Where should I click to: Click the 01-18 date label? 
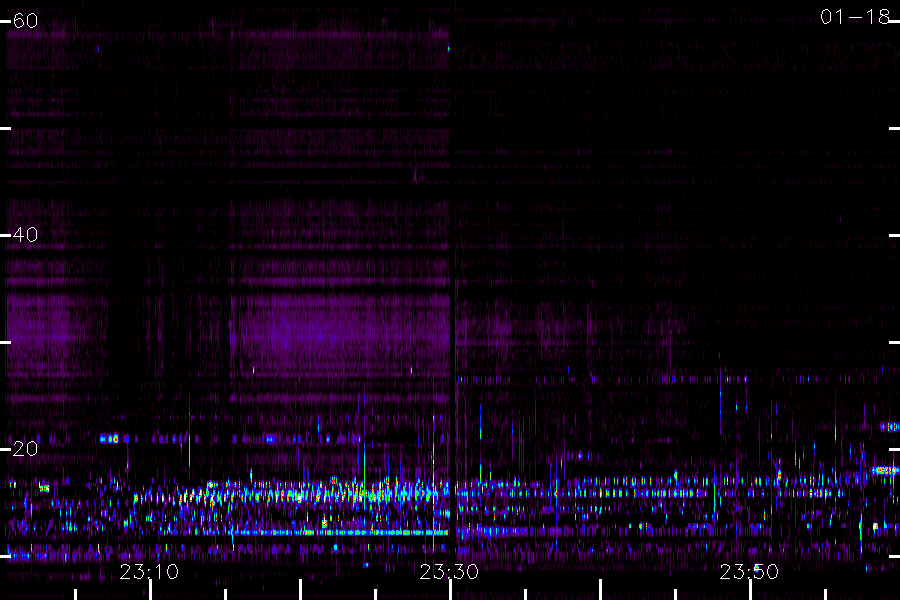[x=855, y=17]
